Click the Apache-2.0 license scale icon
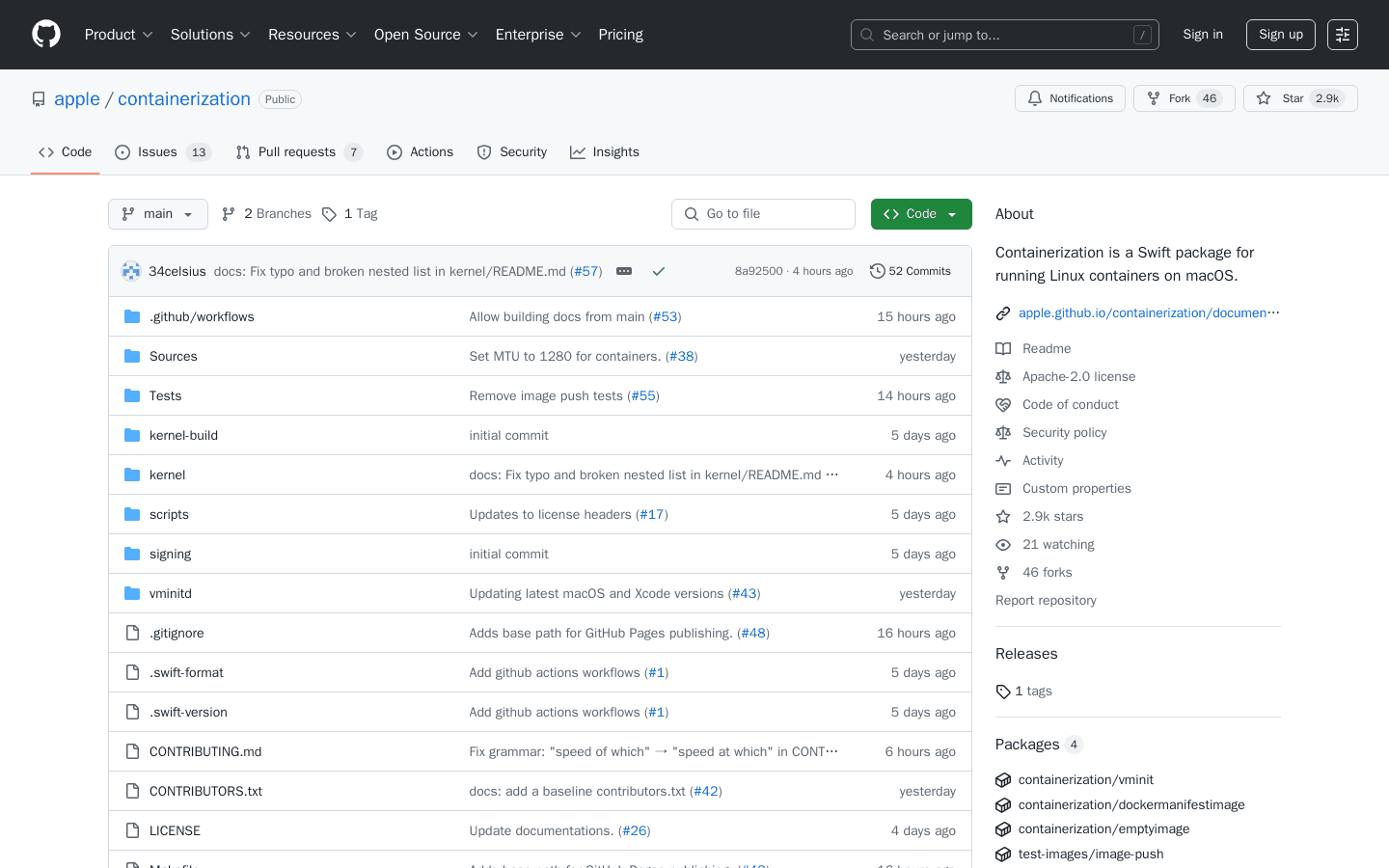This screenshot has width=1389, height=868. click(1003, 376)
